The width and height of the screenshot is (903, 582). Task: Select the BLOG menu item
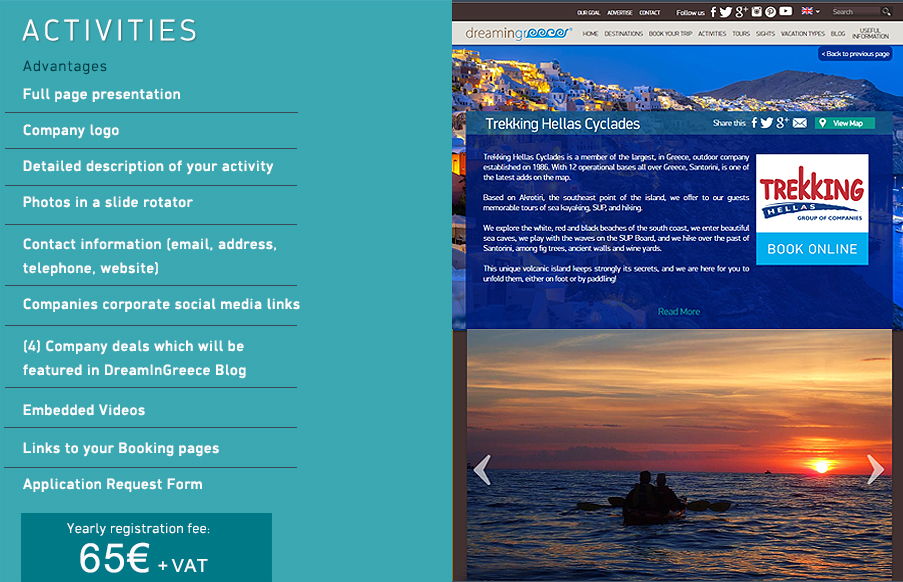coord(838,33)
